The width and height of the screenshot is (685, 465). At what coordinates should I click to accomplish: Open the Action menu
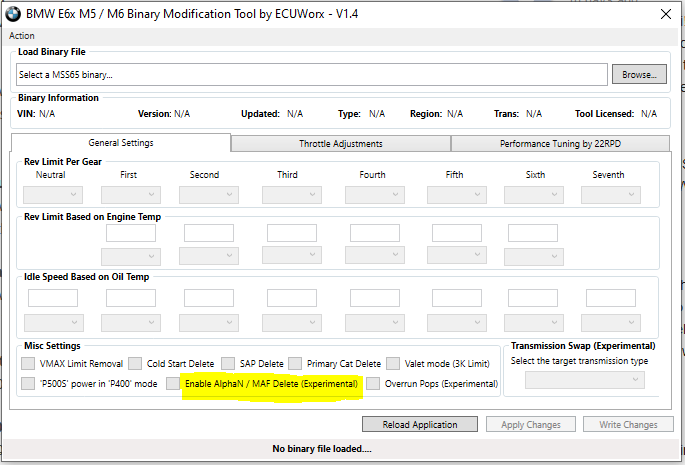pyautogui.click(x=21, y=36)
